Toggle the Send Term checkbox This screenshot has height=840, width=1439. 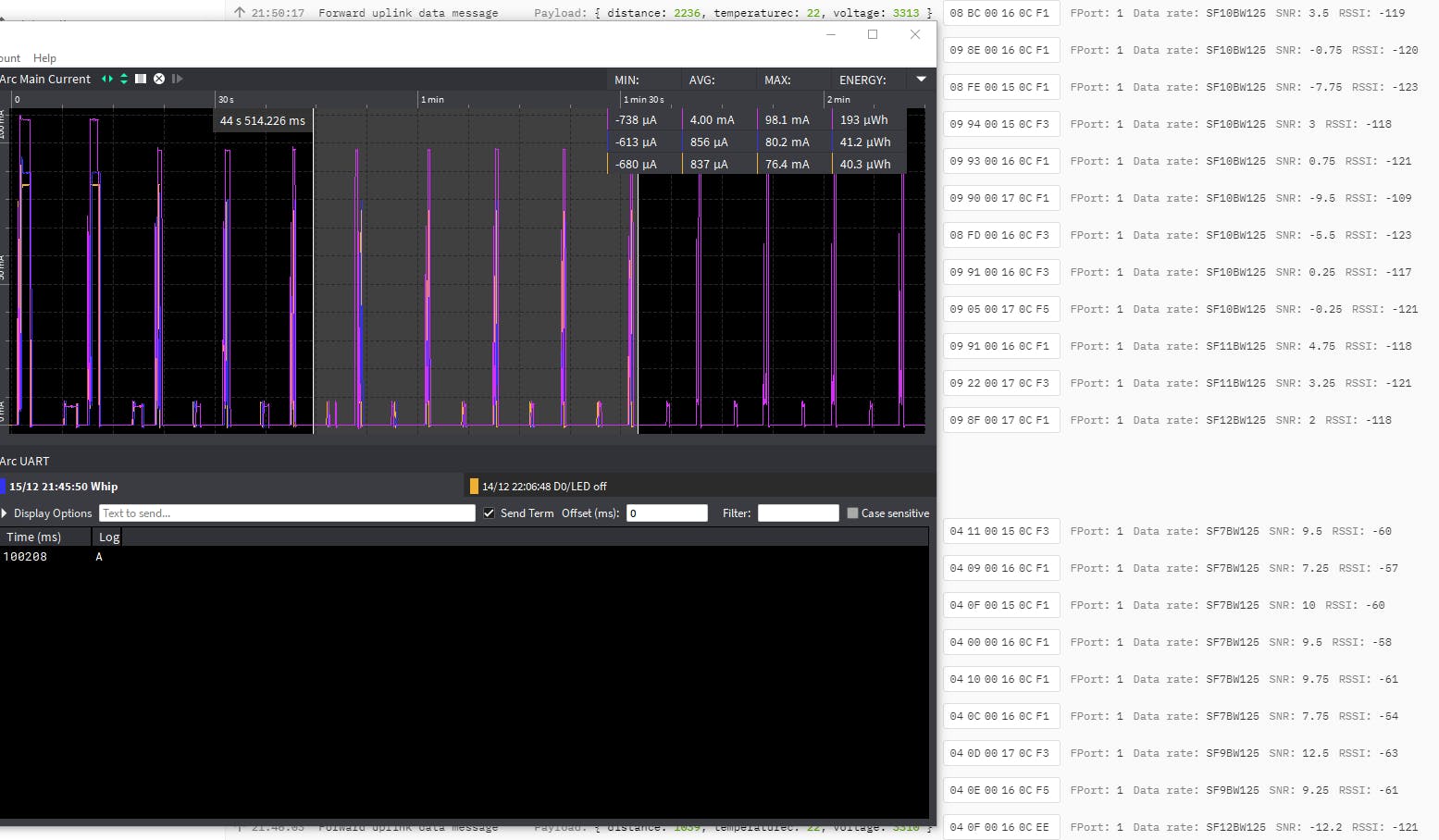click(x=489, y=513)
